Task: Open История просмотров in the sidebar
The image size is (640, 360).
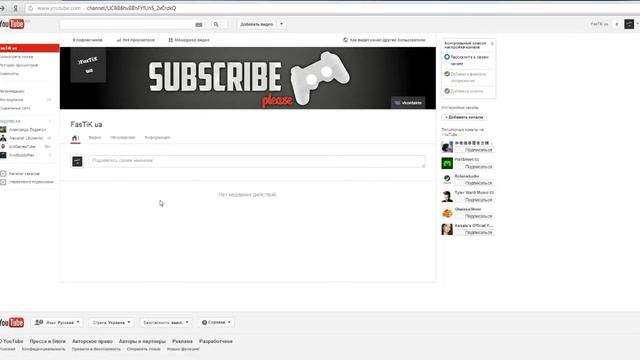Action: click(19, 65)
